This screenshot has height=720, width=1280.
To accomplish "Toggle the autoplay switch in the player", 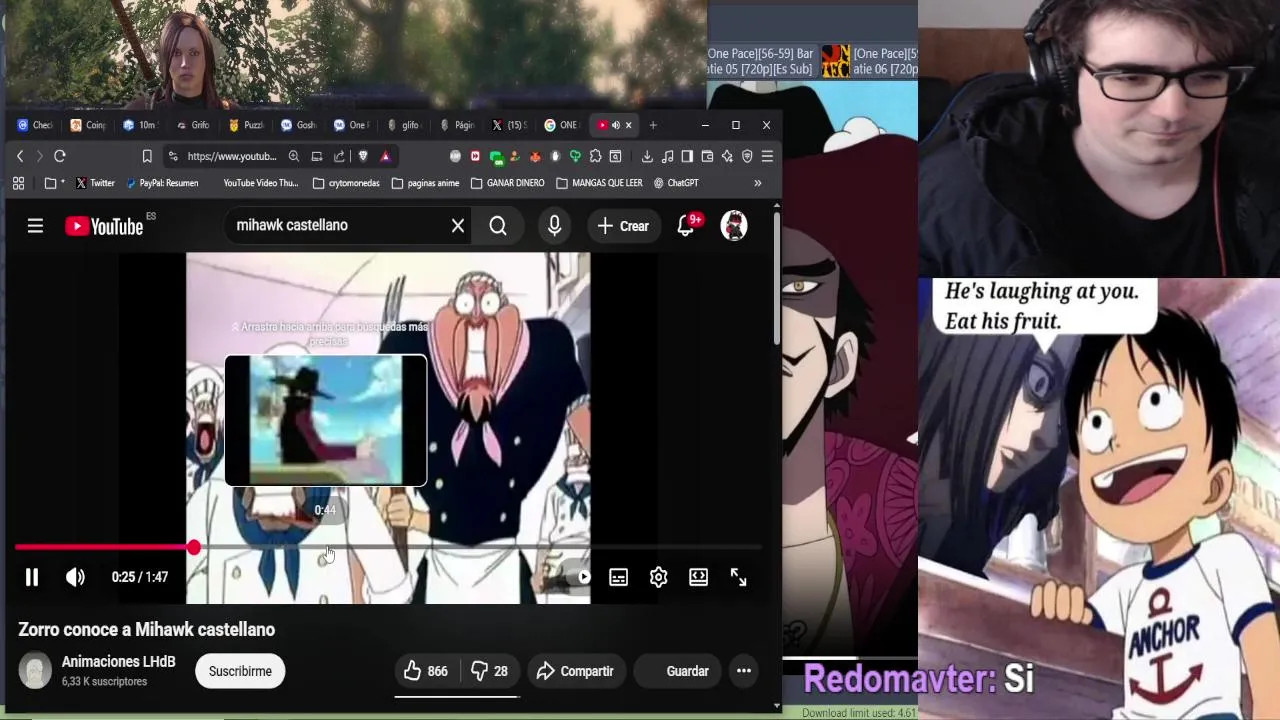I will 576,577.
